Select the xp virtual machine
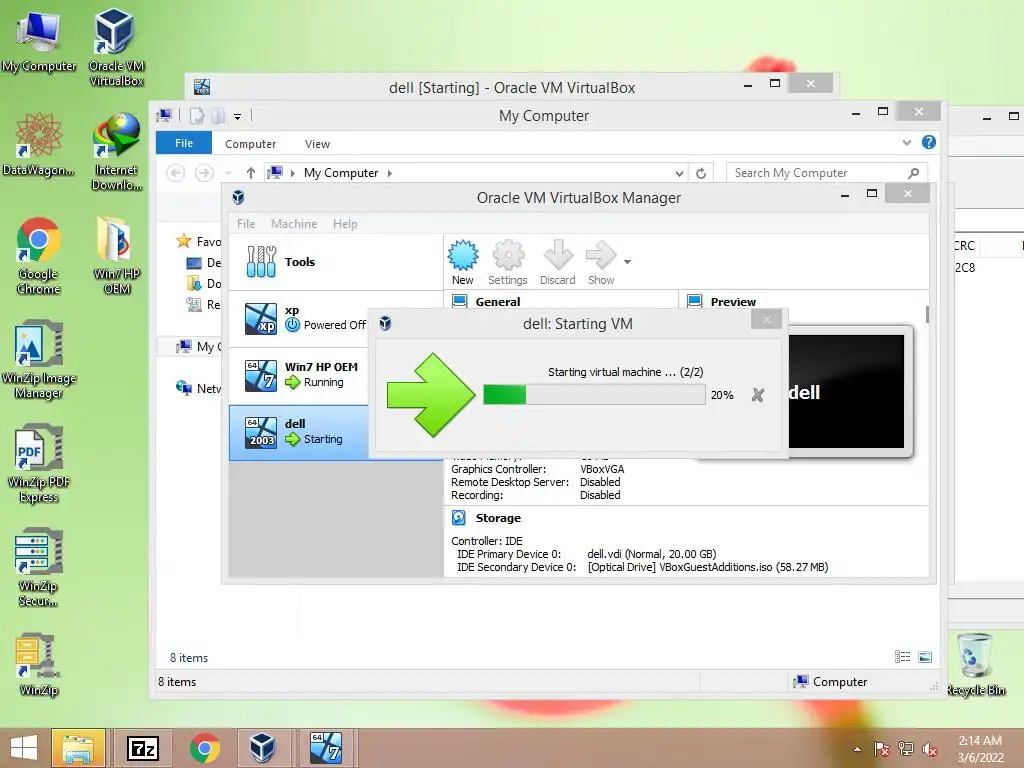This screenshot has height=768, width=1024. pyautogui.click(x=298, y=318)
